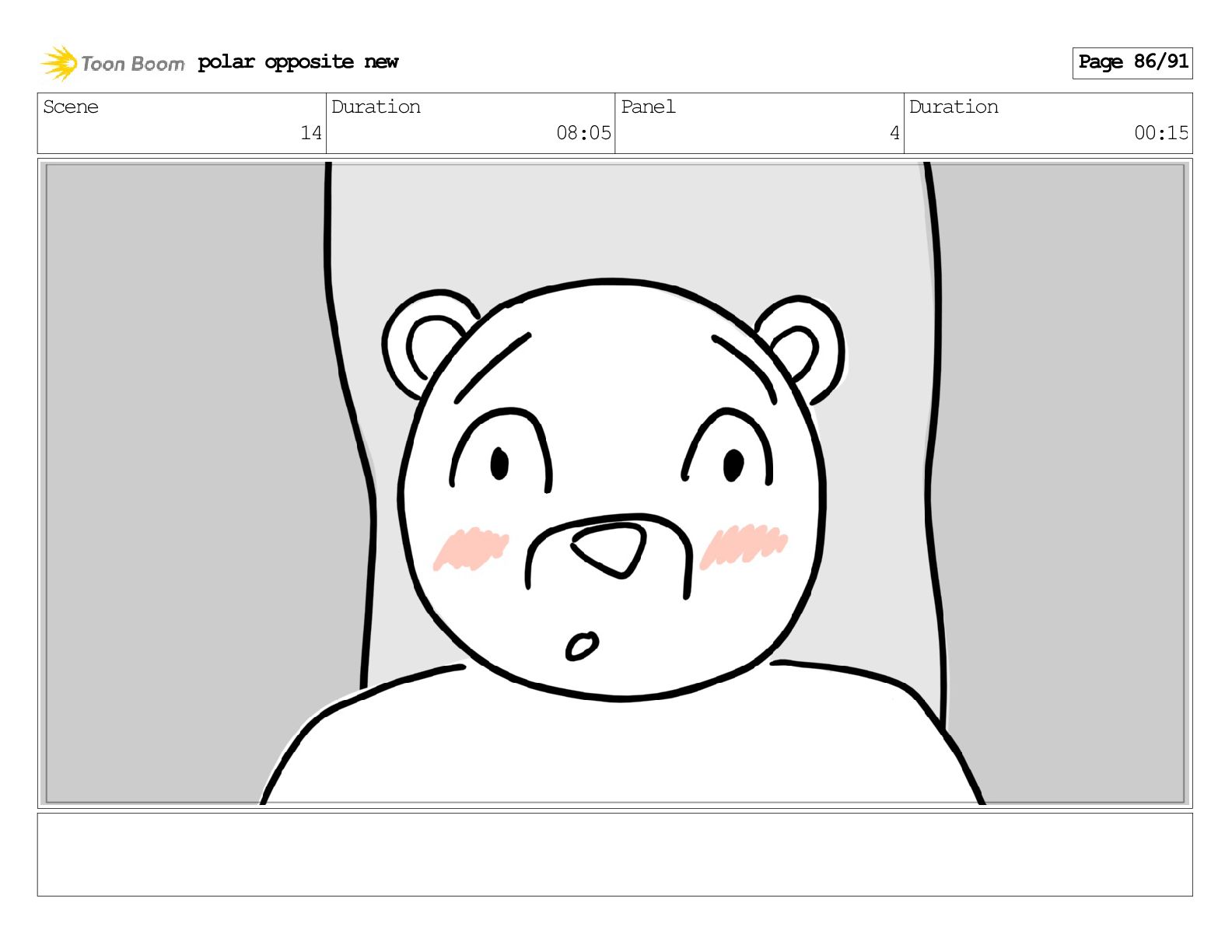Select the panel number "4"
The width and height of the screenshot is (1232, 952).
click(x=894, y=133)
